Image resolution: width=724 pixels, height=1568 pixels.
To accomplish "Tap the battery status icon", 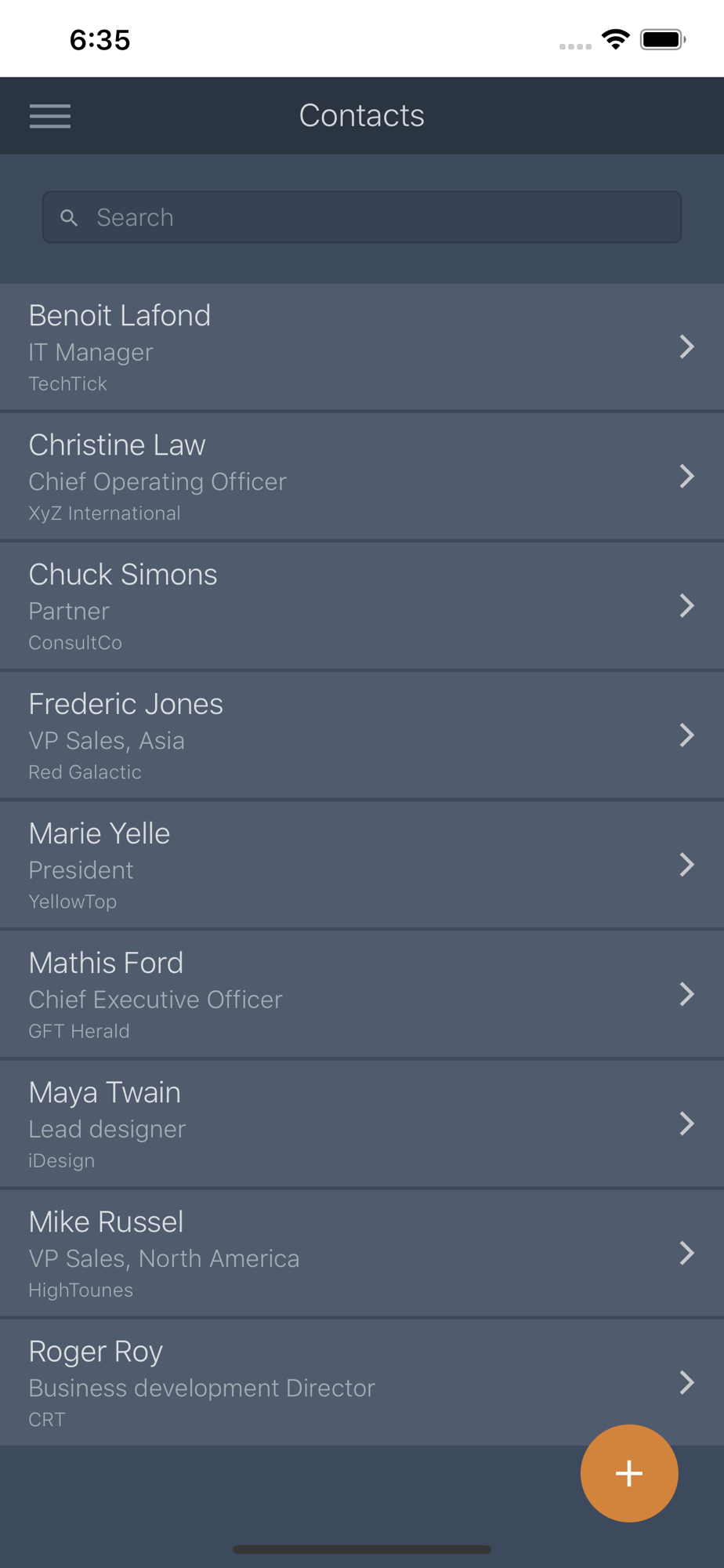I will pos(663,39).
